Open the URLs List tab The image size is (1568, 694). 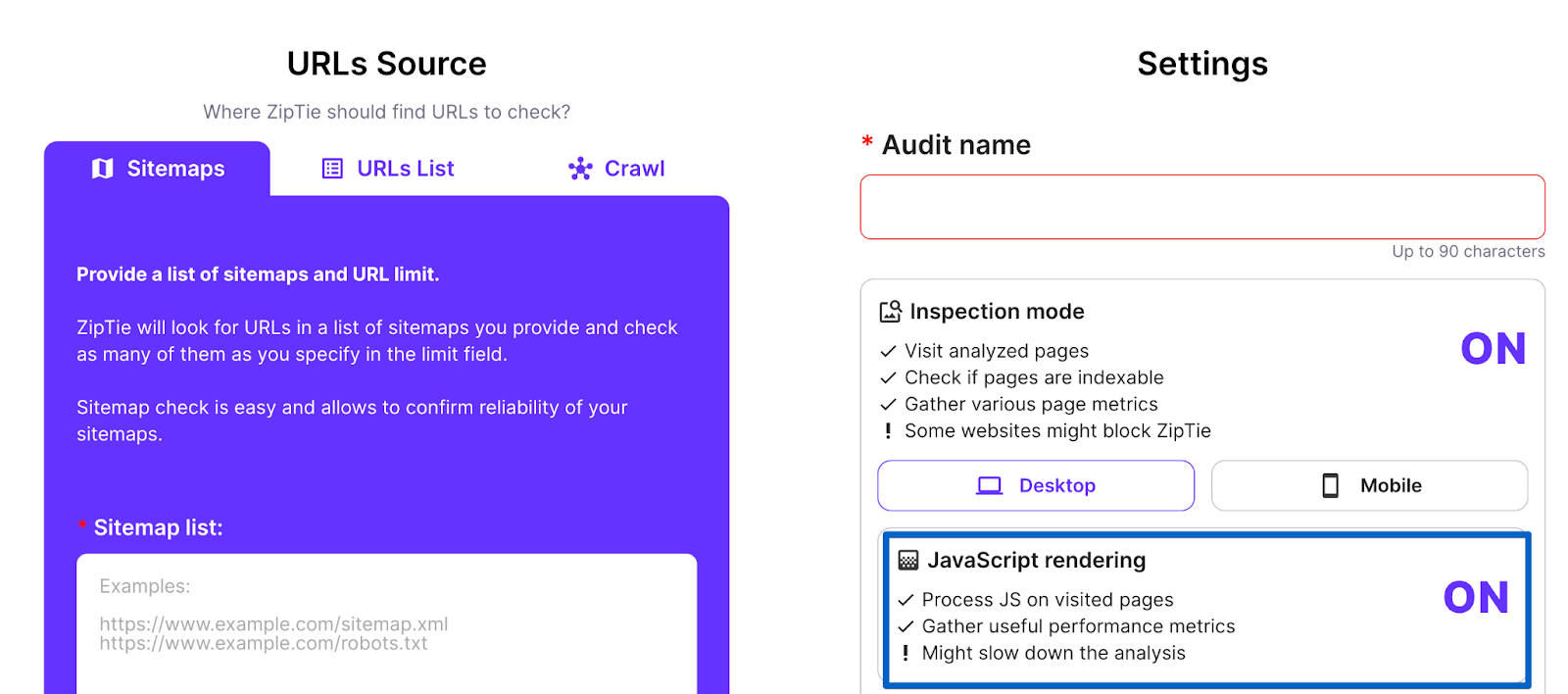point(388,169)
